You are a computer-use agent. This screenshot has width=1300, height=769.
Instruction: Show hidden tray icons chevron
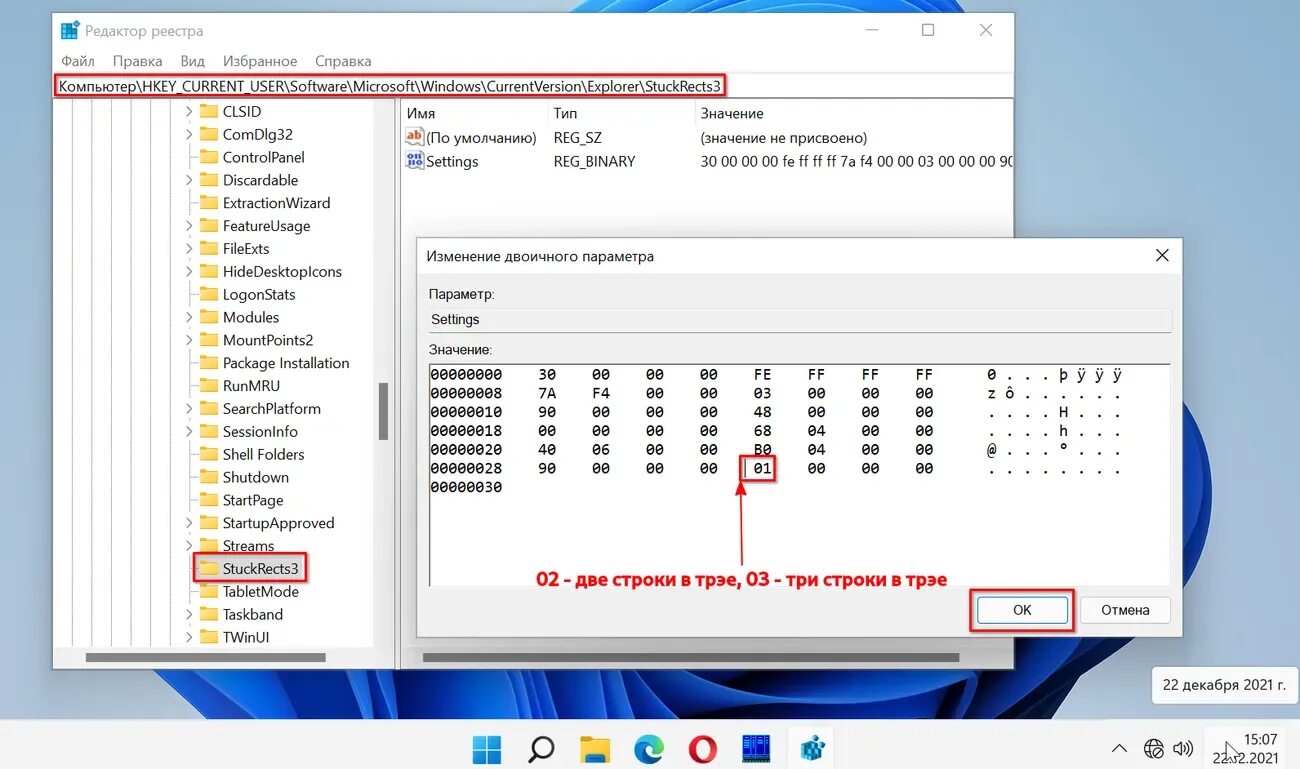[x=1120, y=748]
